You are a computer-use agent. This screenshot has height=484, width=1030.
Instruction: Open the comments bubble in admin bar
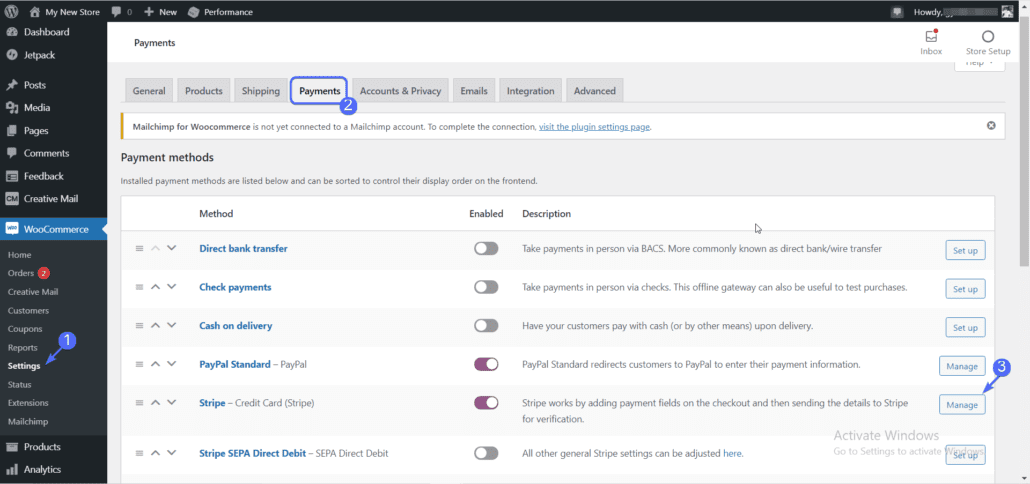click(122, 12)
